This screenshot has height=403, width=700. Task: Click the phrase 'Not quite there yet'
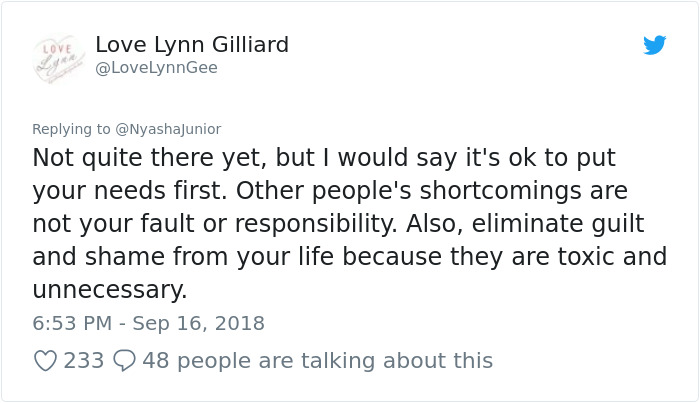pyautogui.click(x=150, y=158)
